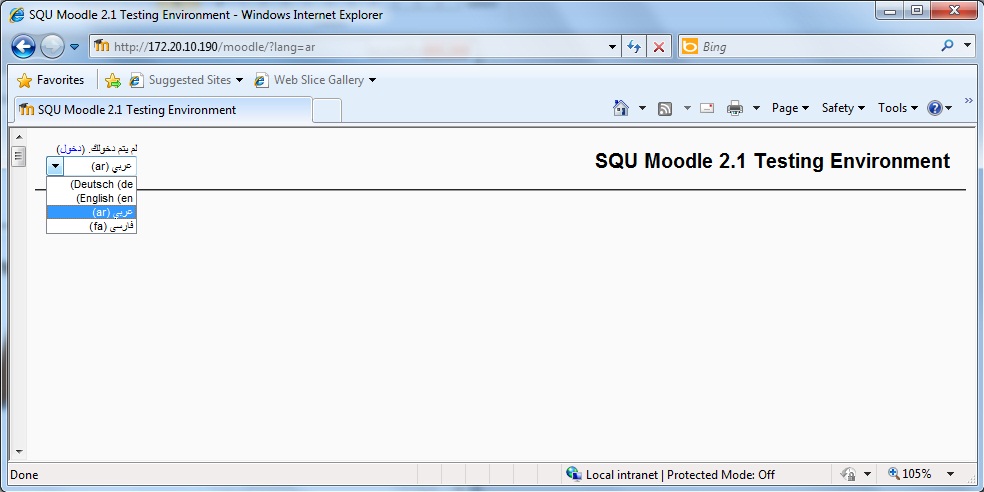Open the Tools menu
This screenshot has height=492, width=984.
click(x=897, y=108)
